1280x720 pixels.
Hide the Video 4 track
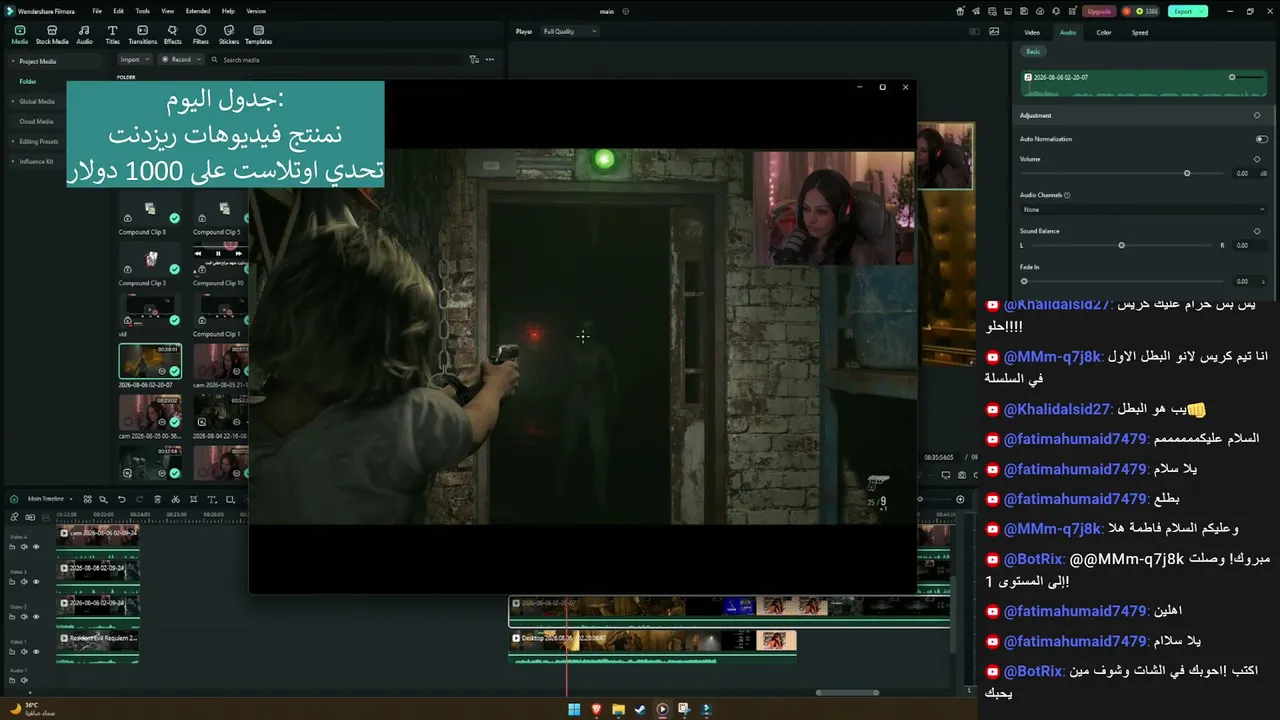point(36,547)
